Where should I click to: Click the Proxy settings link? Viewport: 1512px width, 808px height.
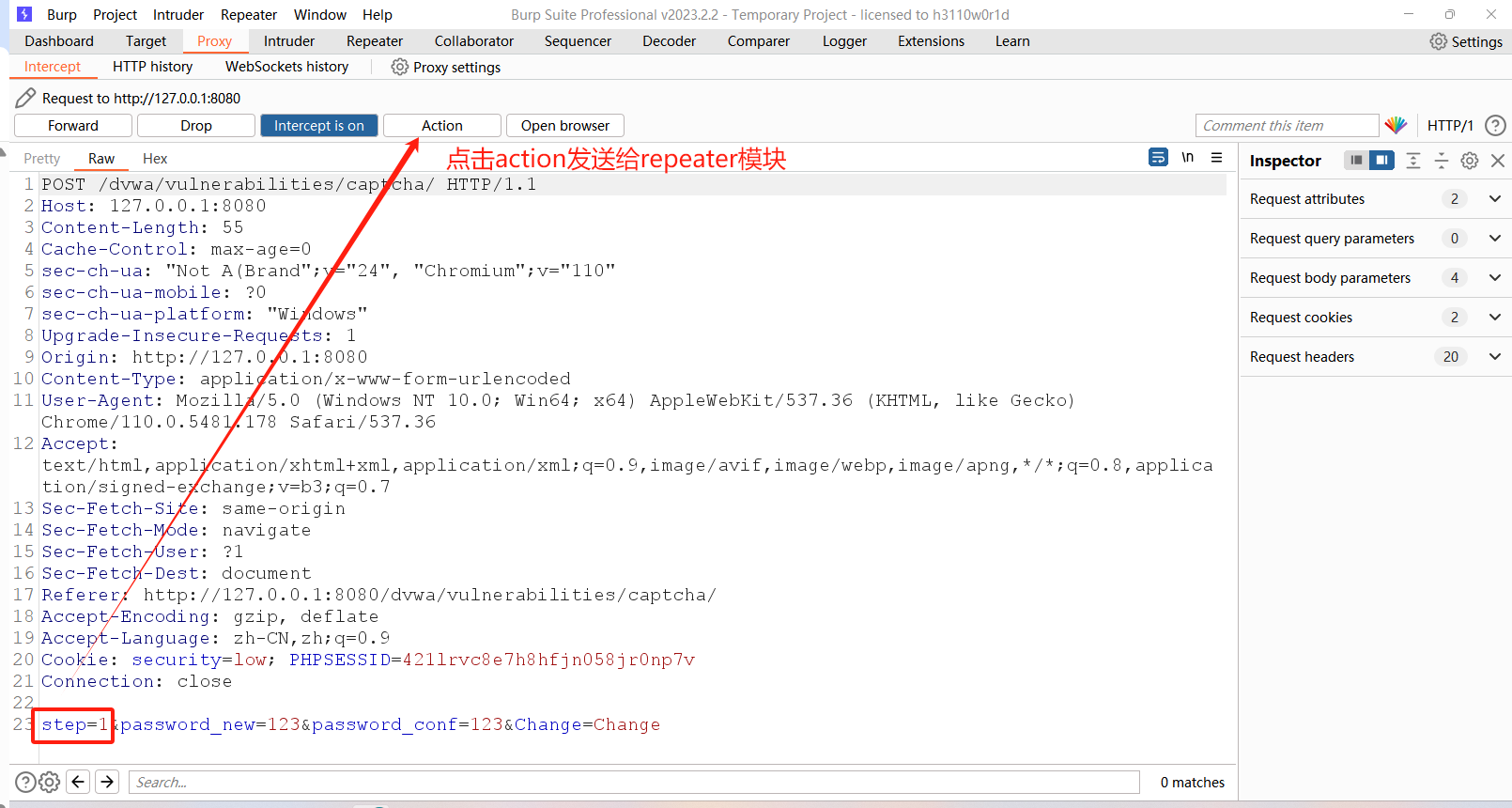pos(456,67)
